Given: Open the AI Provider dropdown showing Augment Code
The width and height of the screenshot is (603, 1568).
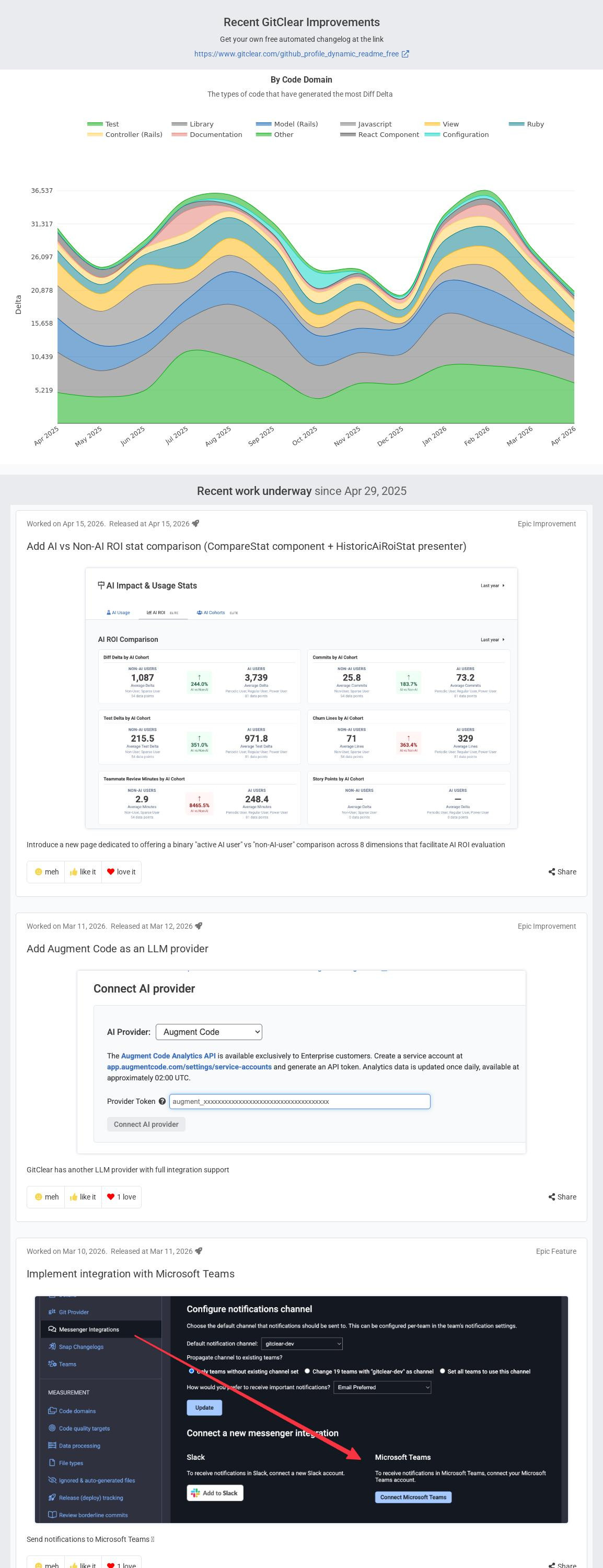Looking at the screenshot, I should tap(208, 1032).
